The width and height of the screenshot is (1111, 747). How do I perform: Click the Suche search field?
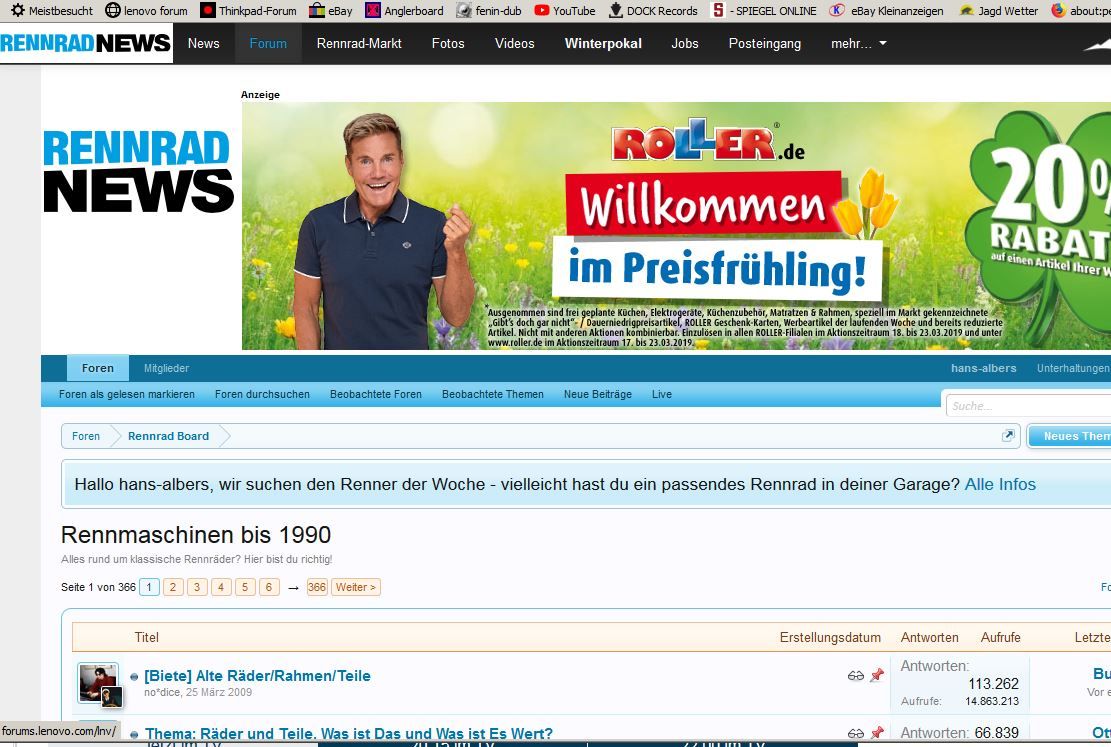[x=1025, y=406]
